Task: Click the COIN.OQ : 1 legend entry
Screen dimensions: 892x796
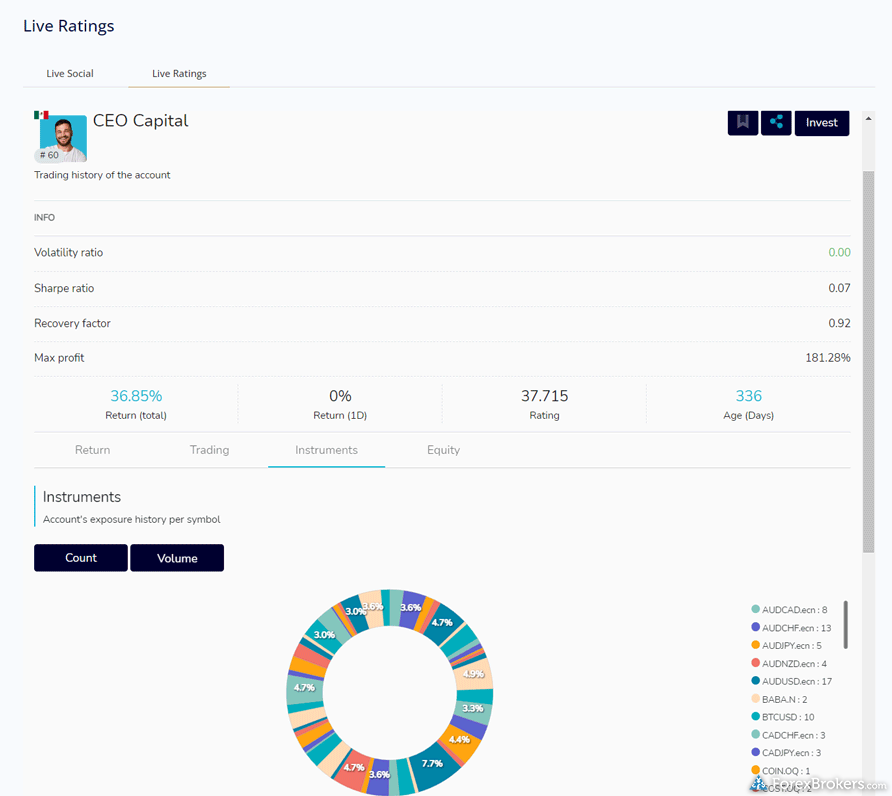Action: pos(780,771)
